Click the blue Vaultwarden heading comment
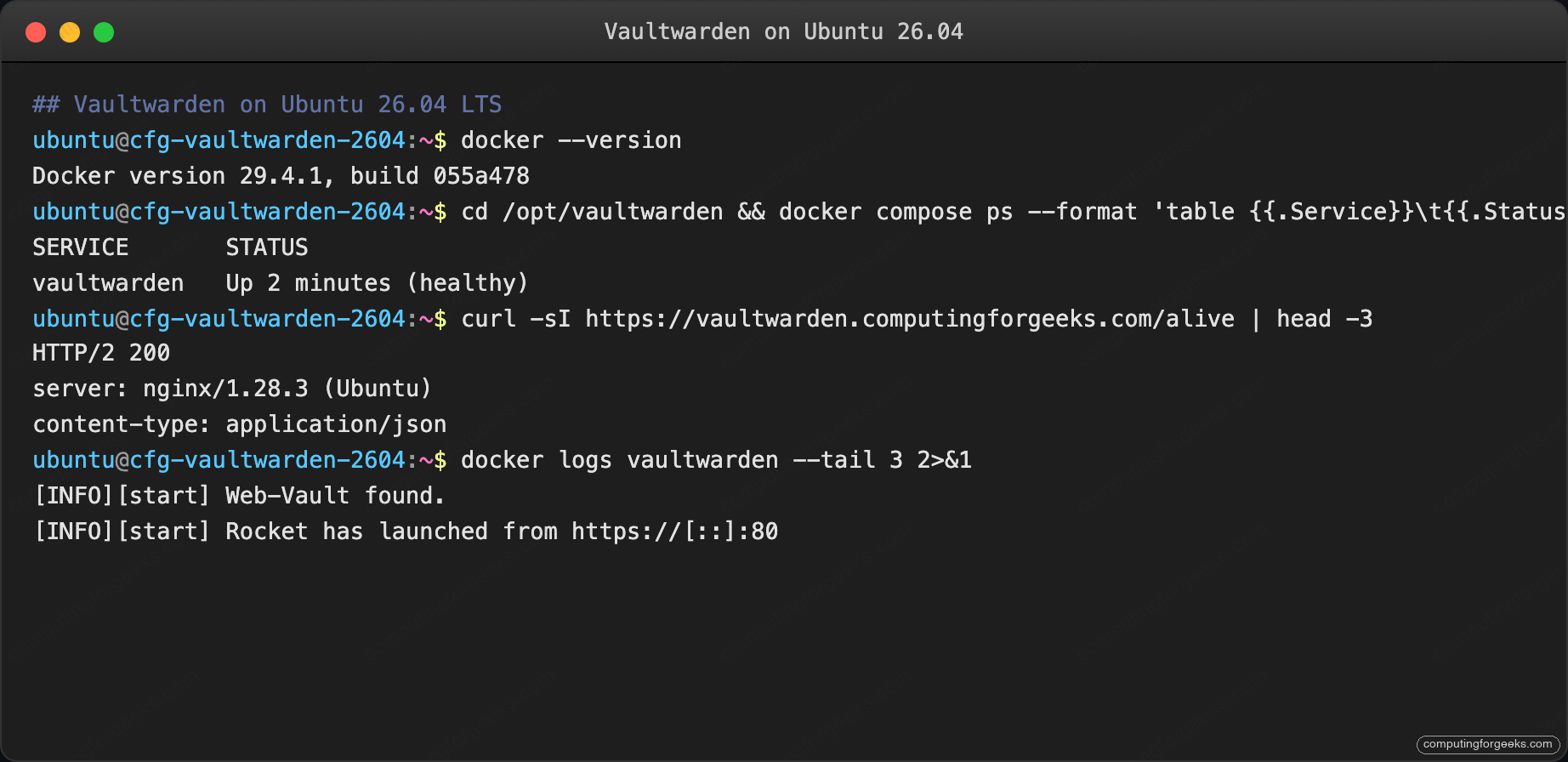 [266, 104]
